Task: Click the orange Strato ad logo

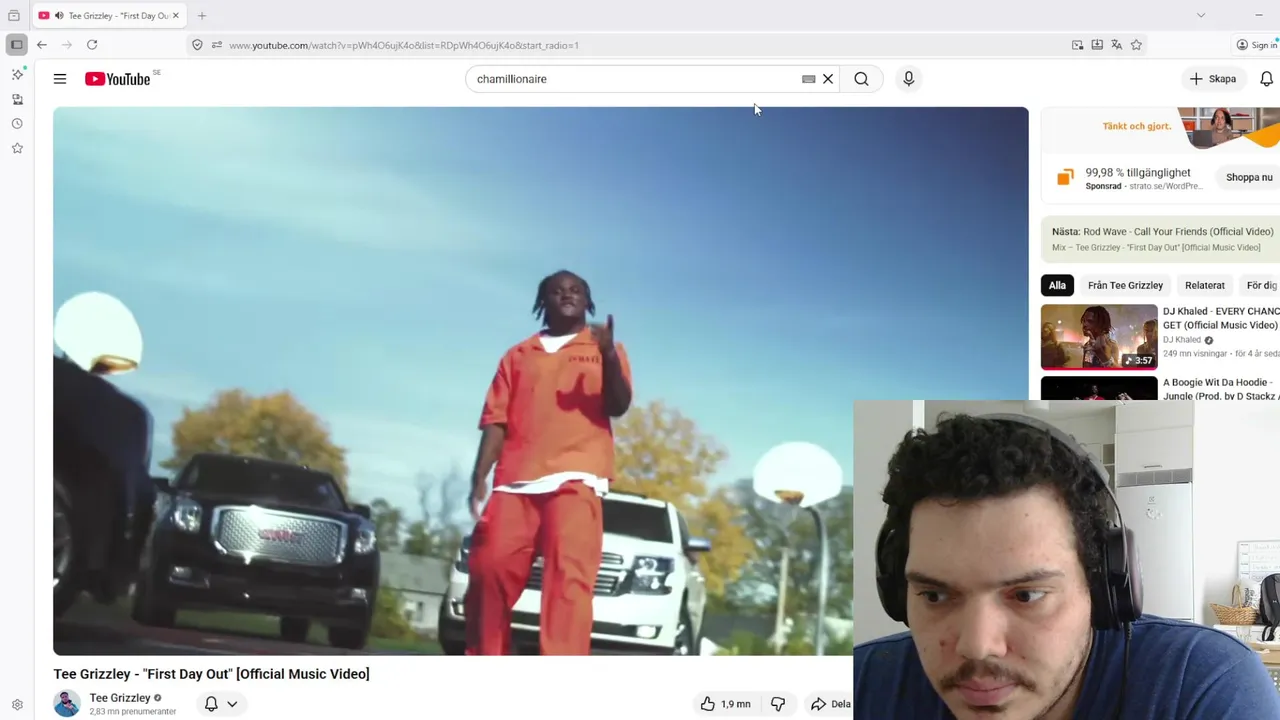Action: point(1065,177)
